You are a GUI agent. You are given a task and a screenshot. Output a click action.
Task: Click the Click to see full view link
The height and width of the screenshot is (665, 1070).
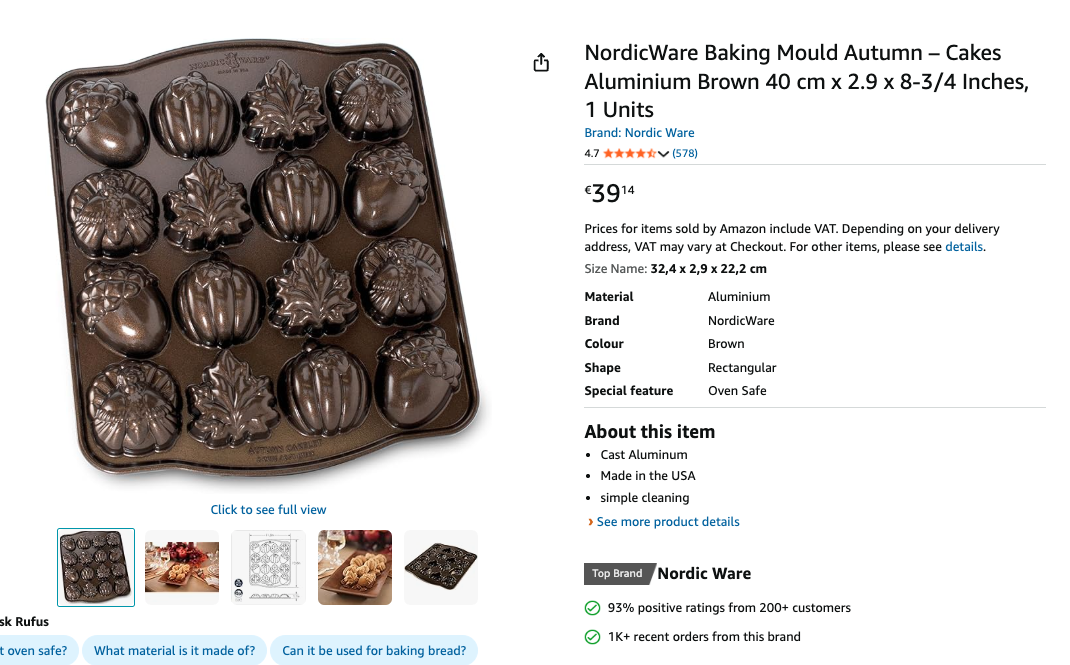click(268, 509)
